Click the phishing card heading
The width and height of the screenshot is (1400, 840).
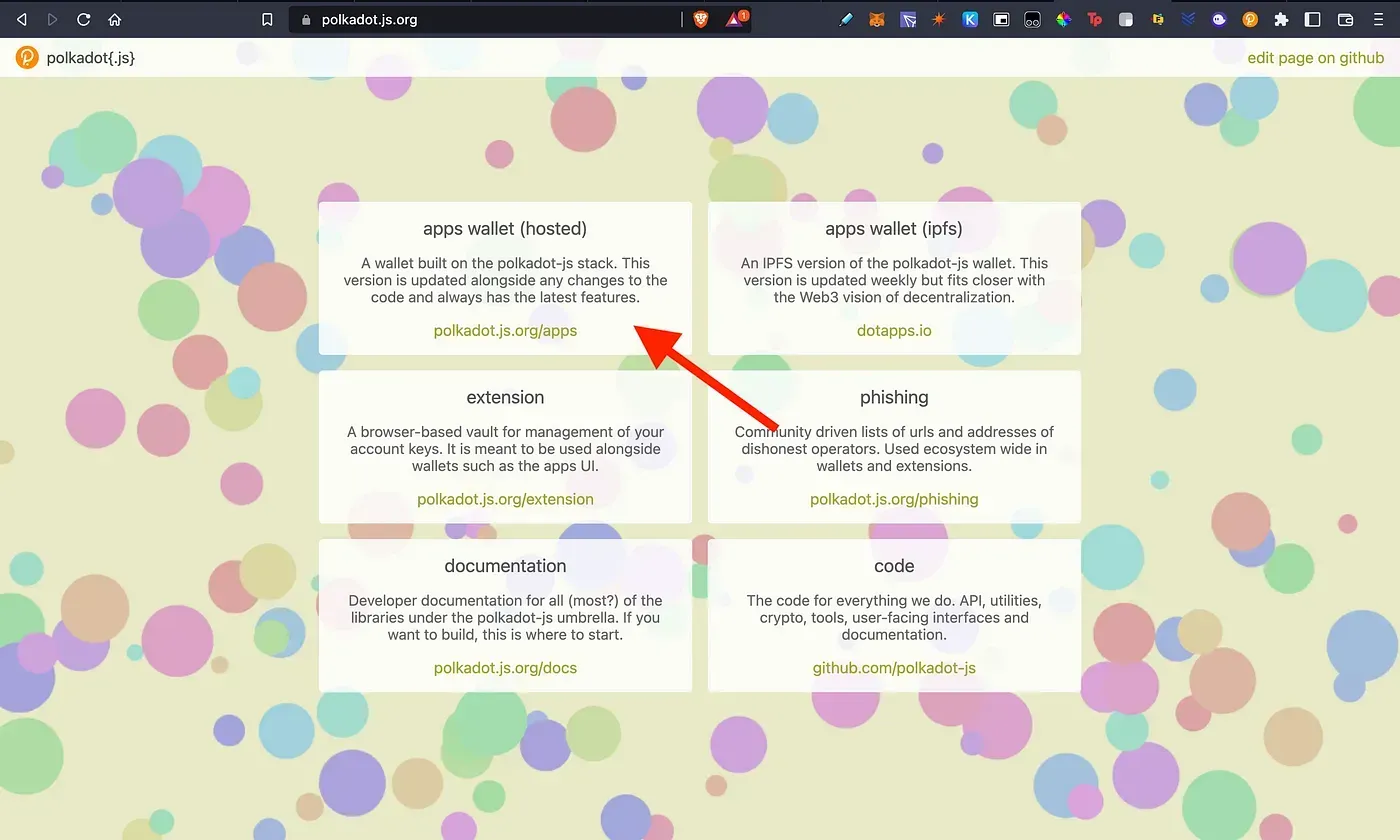coord(894,397)
